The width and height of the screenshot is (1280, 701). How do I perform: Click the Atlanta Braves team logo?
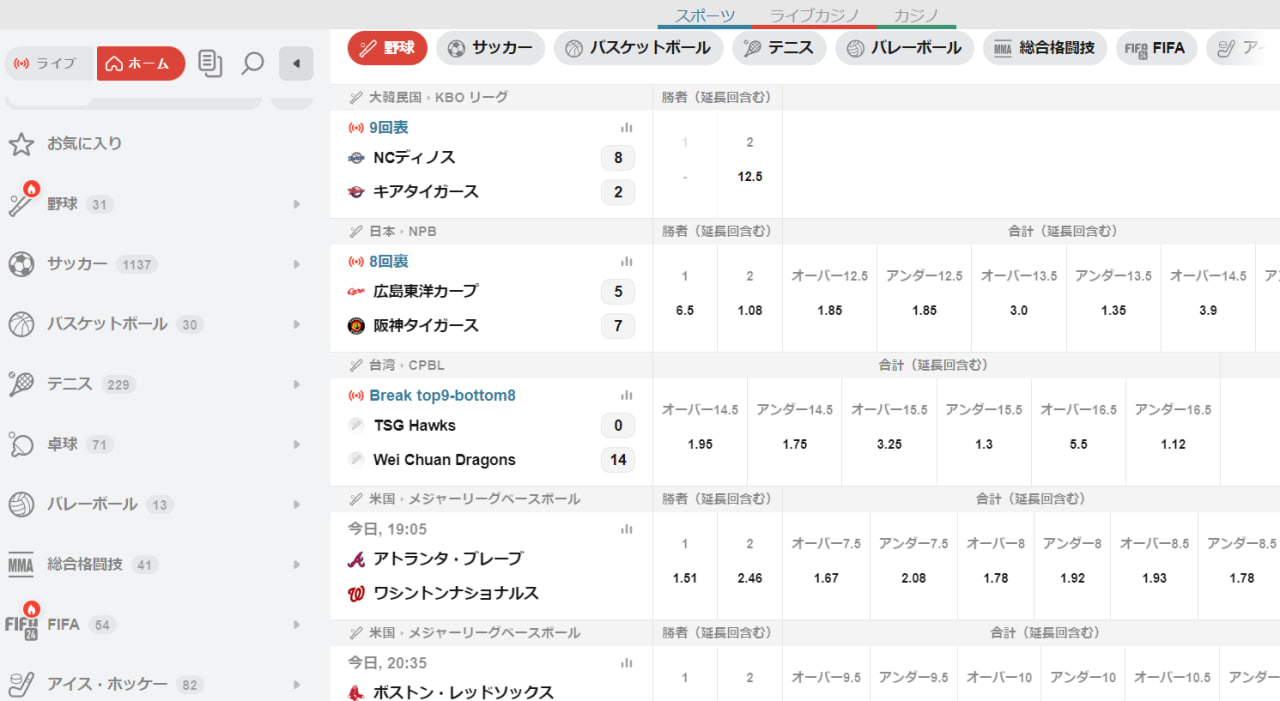(356, 559)
